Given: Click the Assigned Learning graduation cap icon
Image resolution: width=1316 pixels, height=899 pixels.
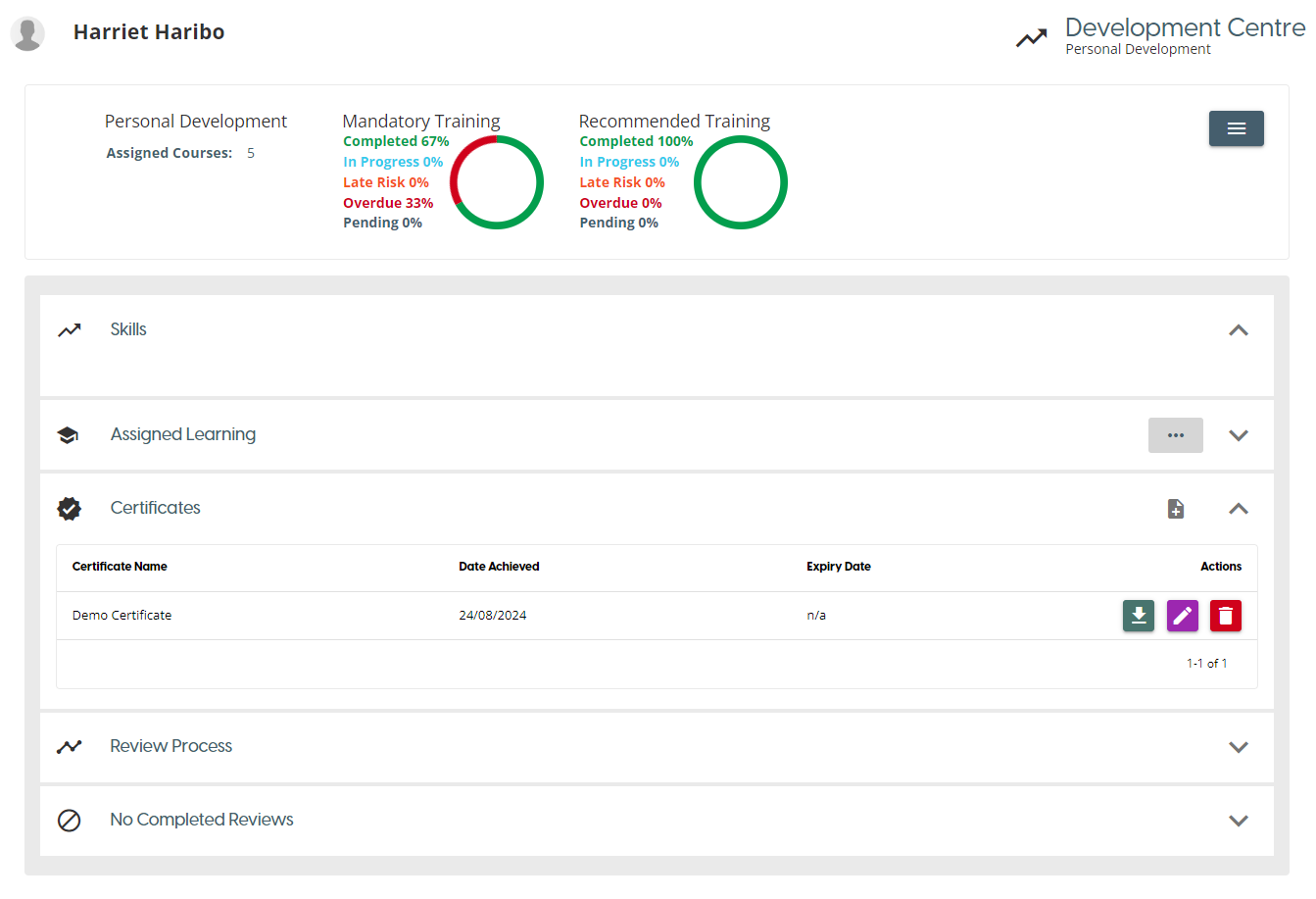Looking at the screenshot, I should pyautogui.click(x=69, y=435).
